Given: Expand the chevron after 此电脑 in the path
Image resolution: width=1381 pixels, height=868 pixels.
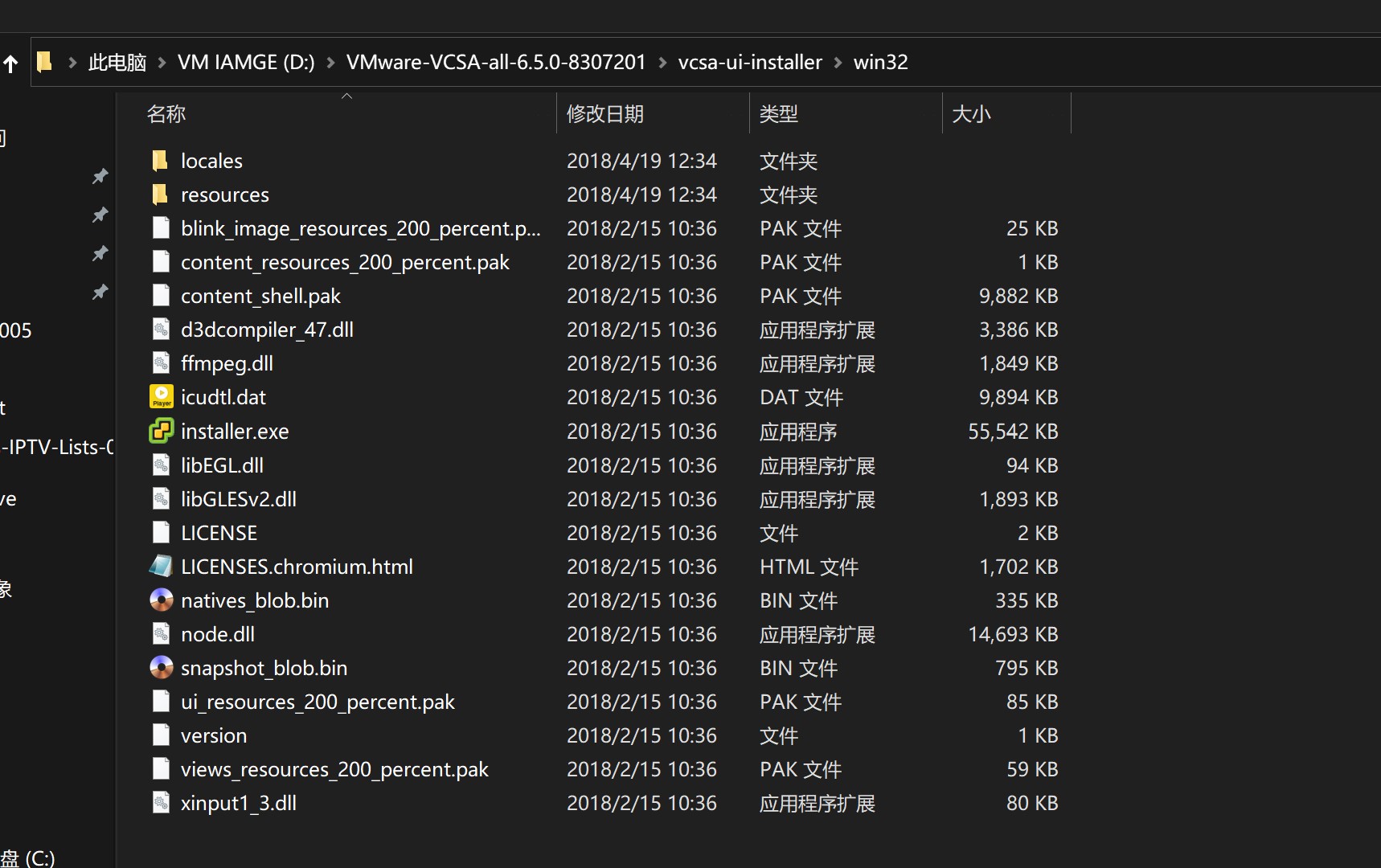Looking at the screenshot, I should click(162, 63).
